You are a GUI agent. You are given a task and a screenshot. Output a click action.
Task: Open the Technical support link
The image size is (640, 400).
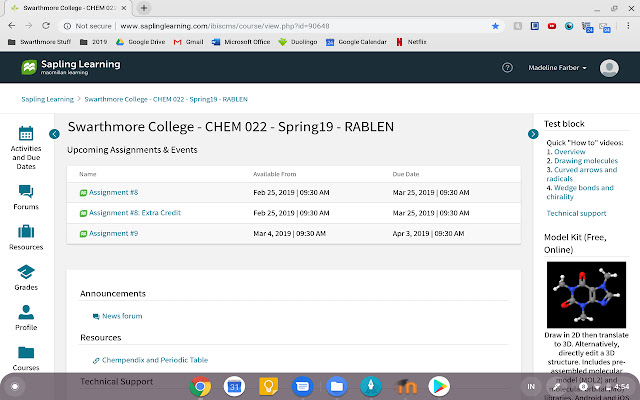pos(576,213)
